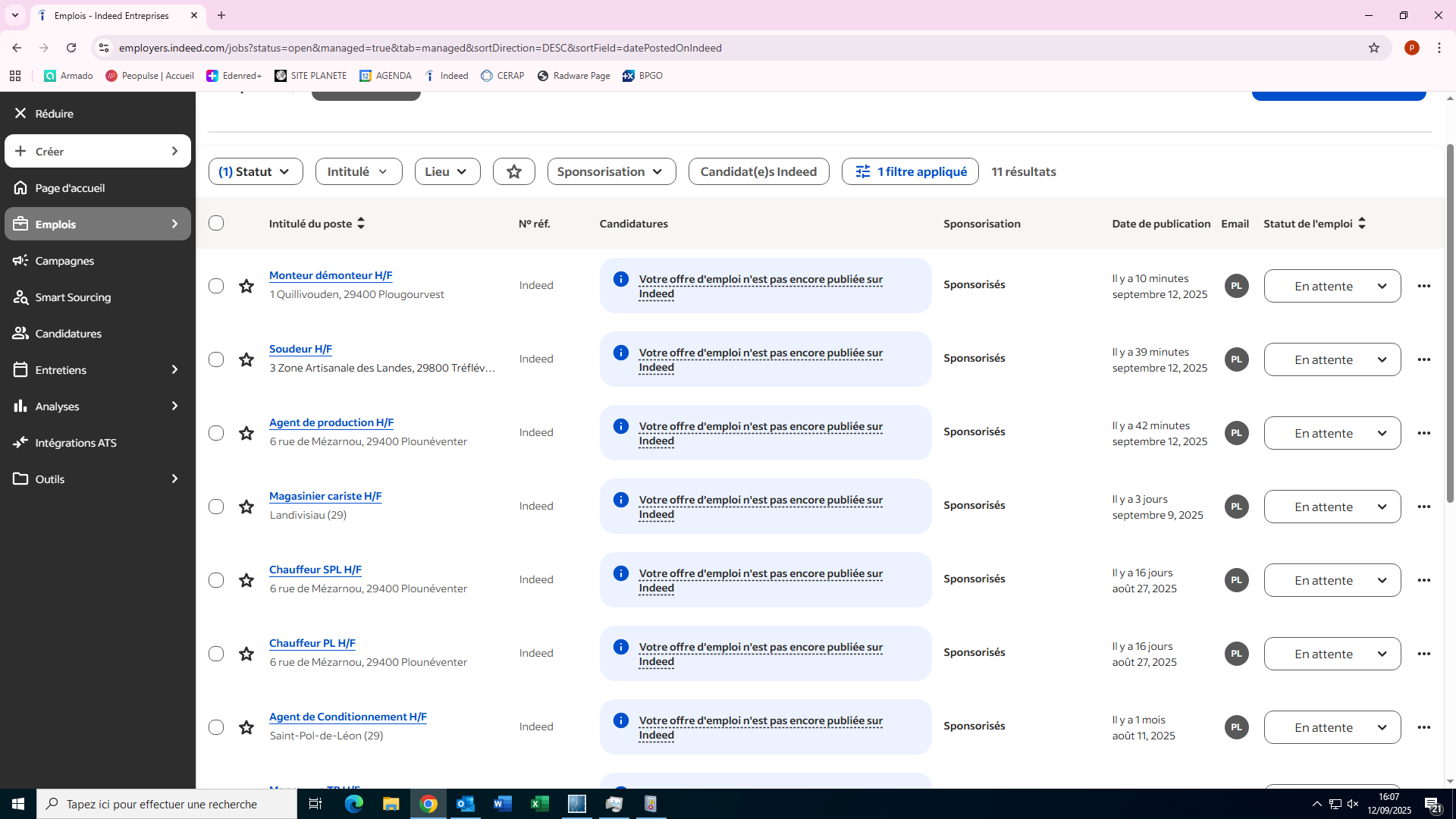Open more actions for Chauffeur PL row
Viewport: 1456px width, 819px height.
[1424, 654]
